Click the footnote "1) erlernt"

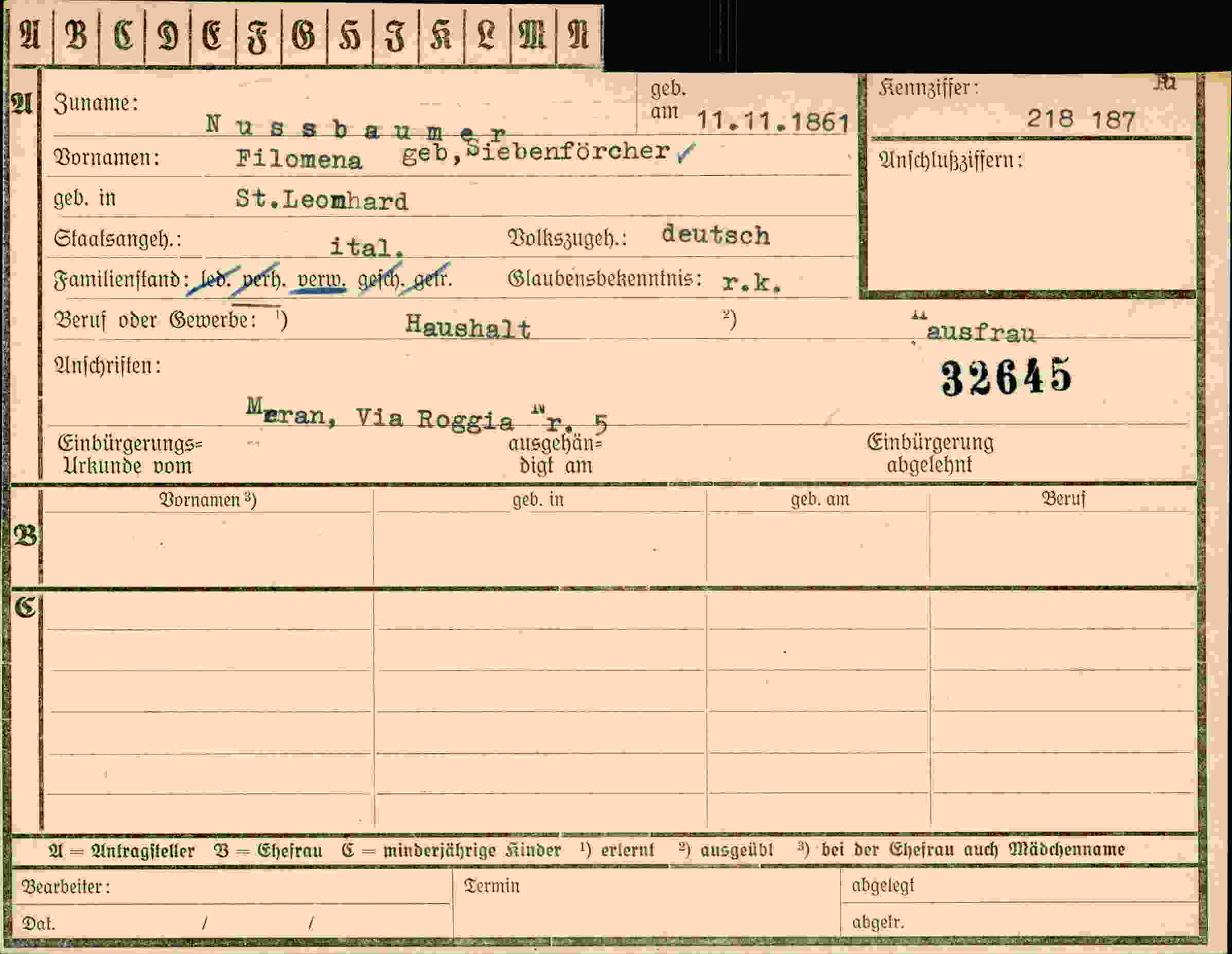tap(617, 849)
